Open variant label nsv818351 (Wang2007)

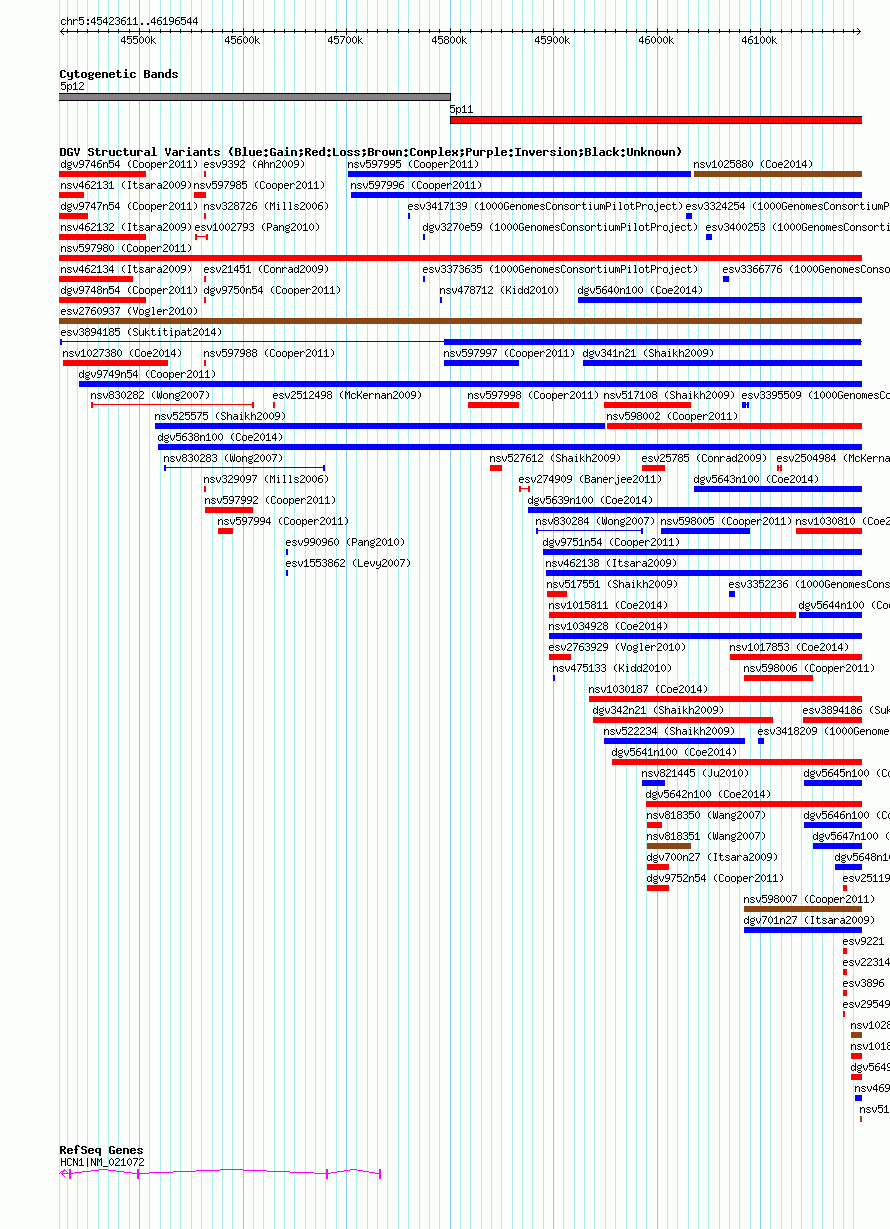(706, 836)
